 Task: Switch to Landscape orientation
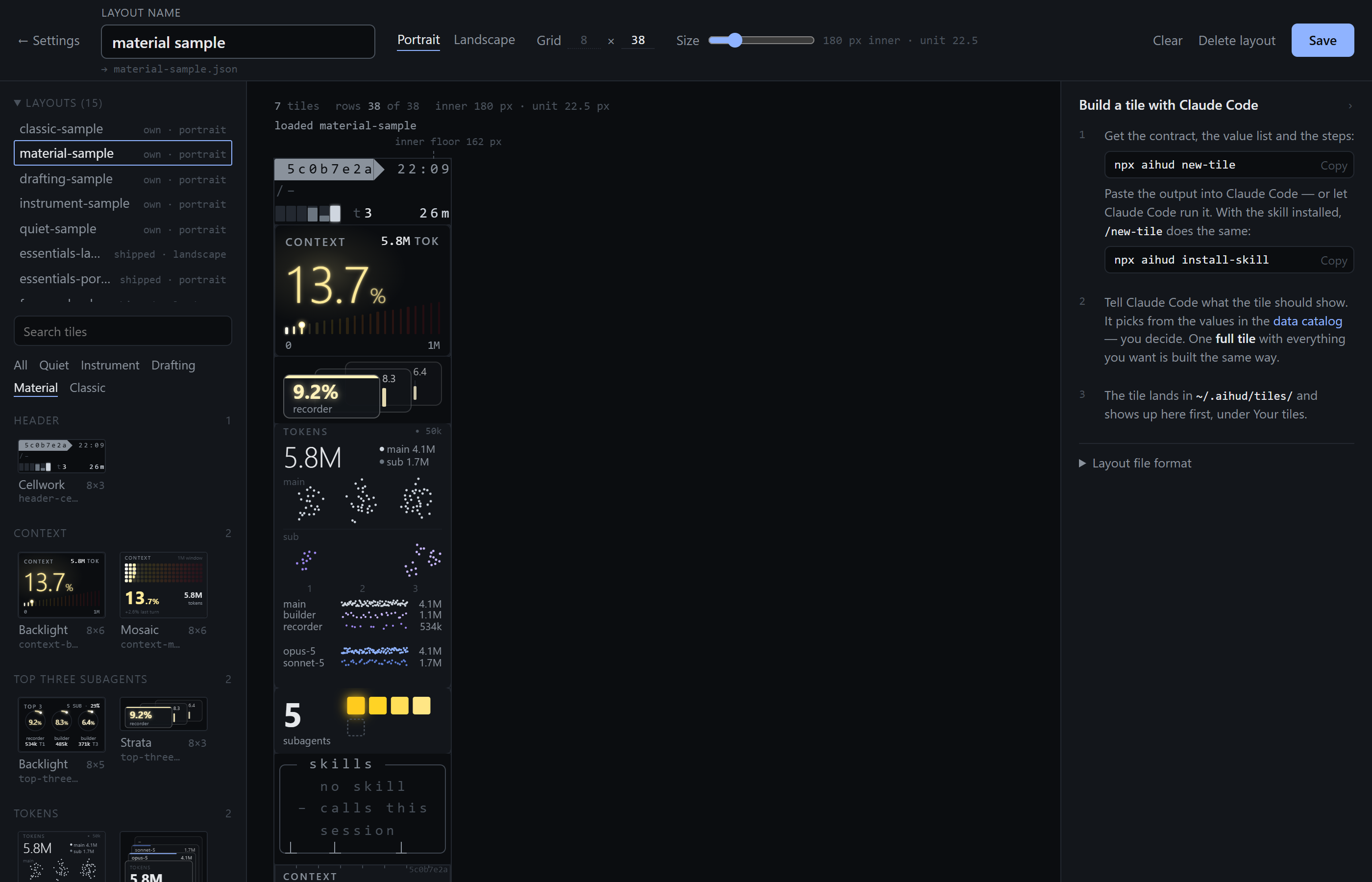click(485, 40)
